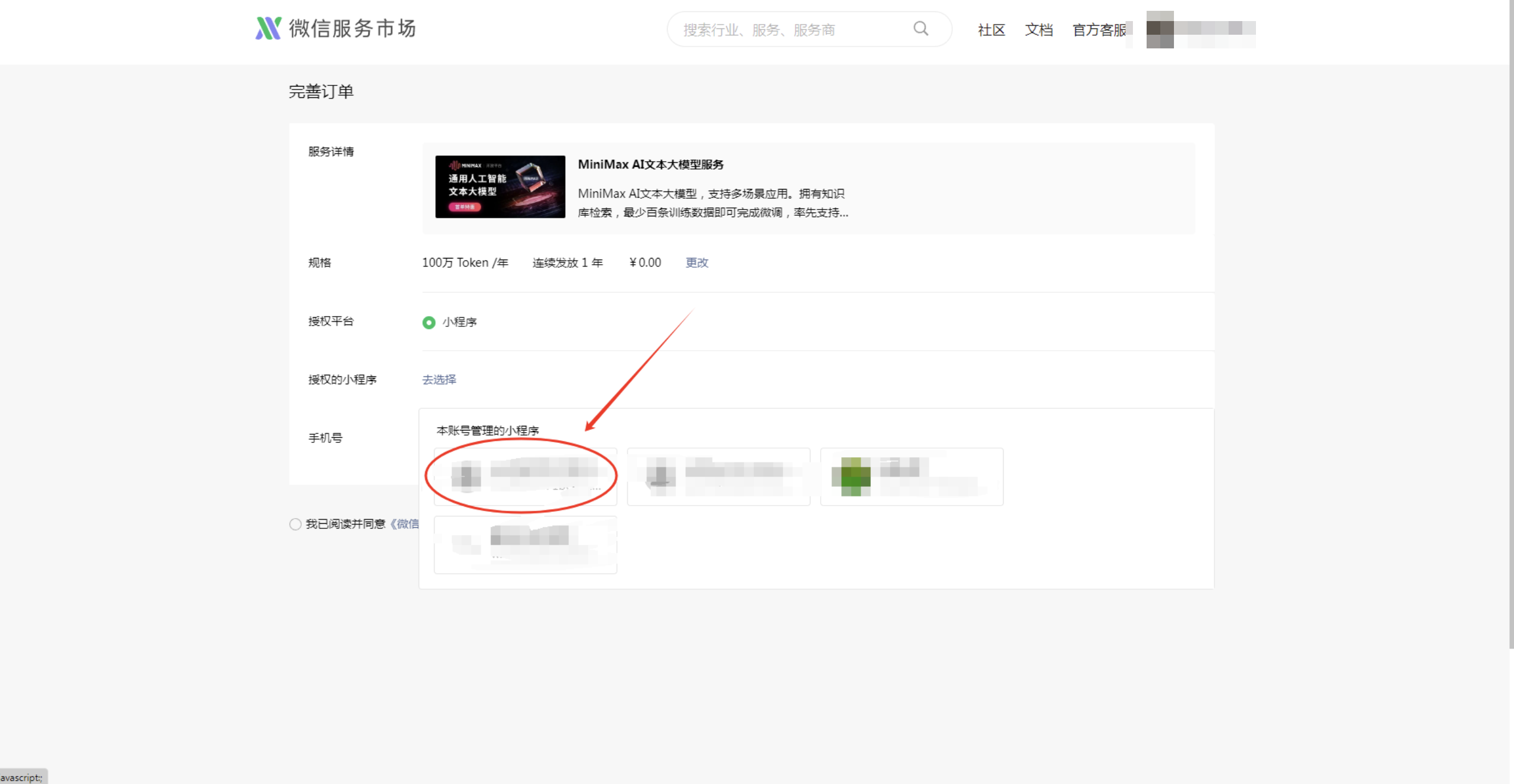Click 去选择 to choose mini program

click(439, 379)
